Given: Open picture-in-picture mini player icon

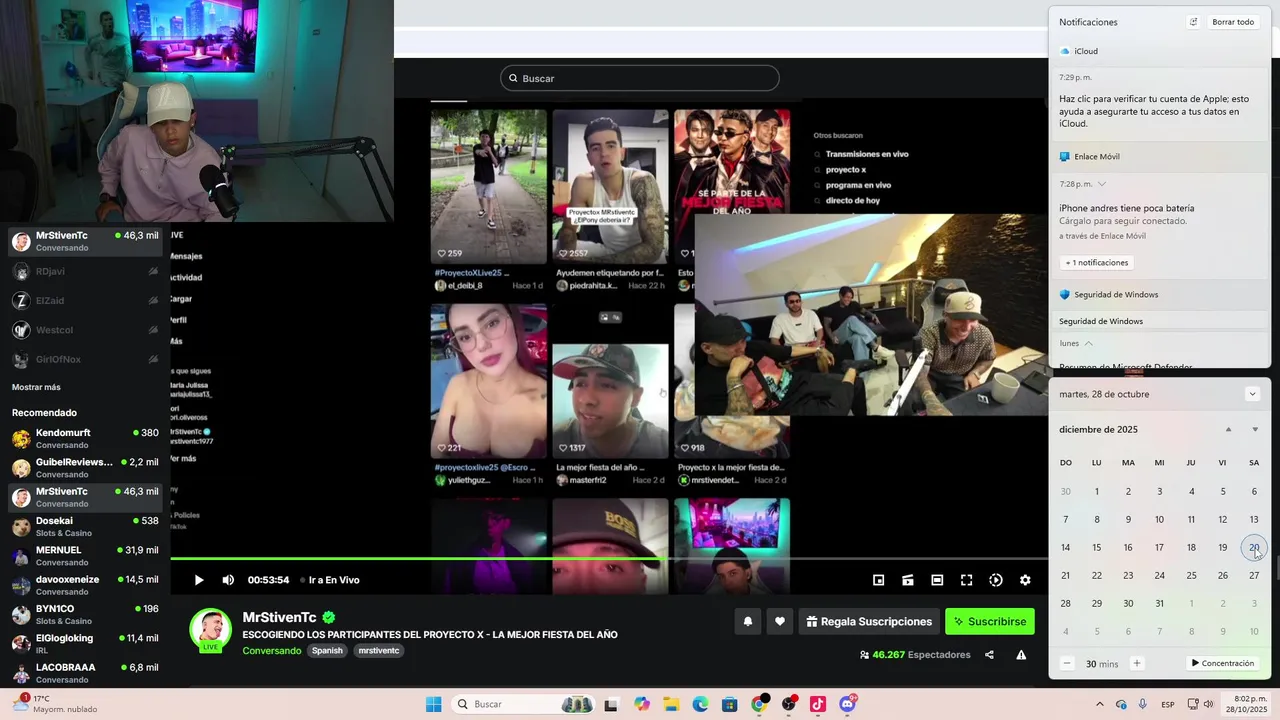Looking at the screenshot, I should pyautogui.click(x=878, y=580).
